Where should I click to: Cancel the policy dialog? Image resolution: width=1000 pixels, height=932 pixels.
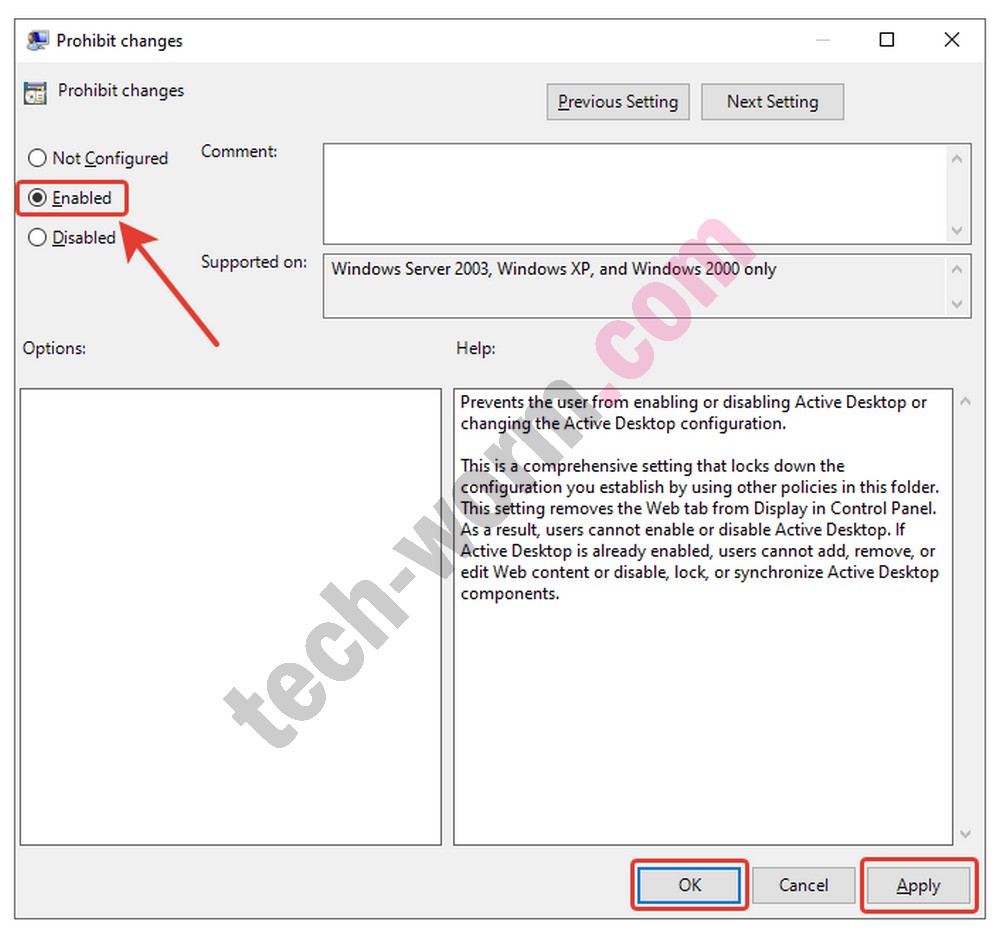803,885
